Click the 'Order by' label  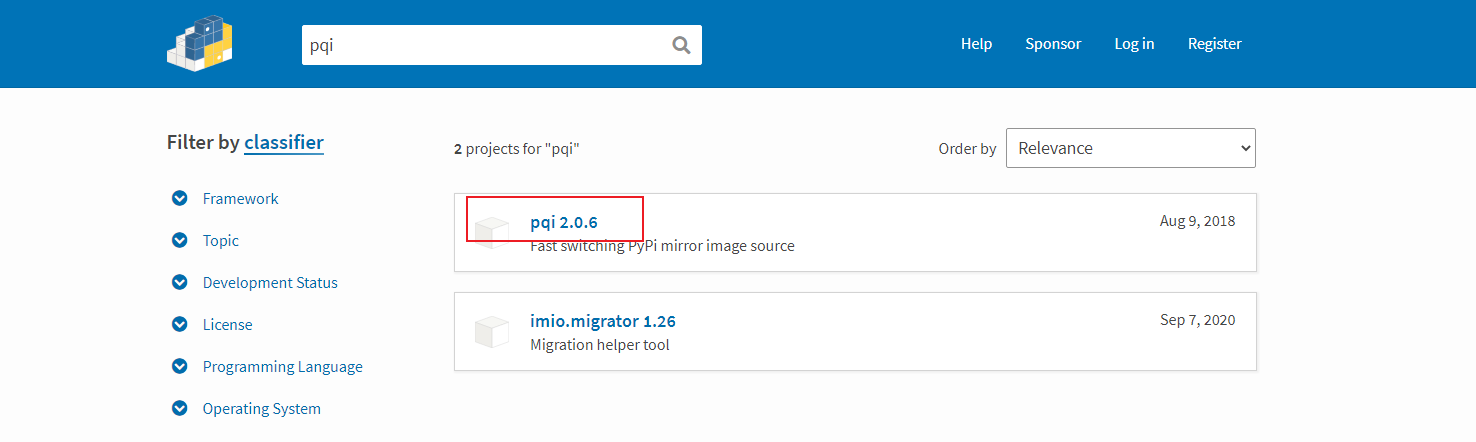point(967,149)
